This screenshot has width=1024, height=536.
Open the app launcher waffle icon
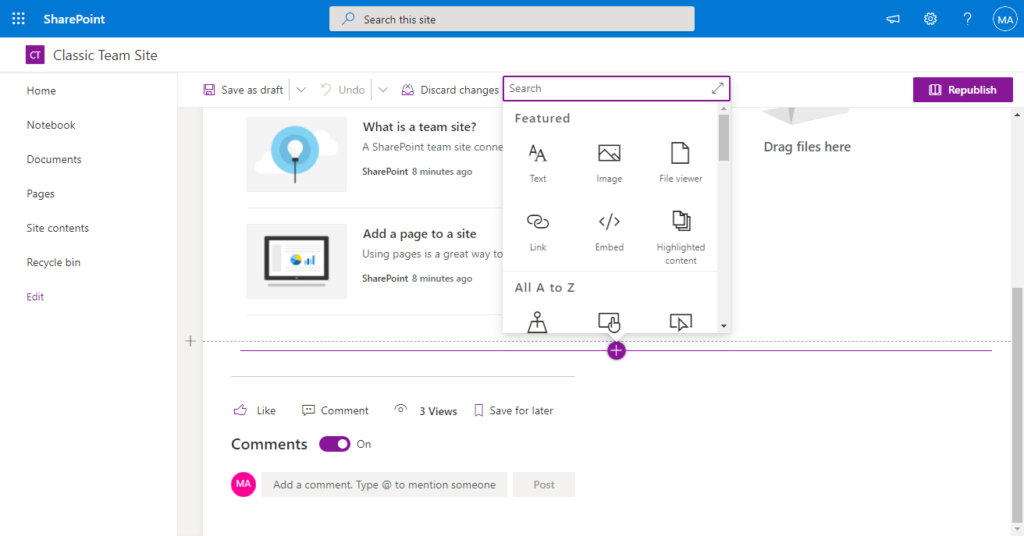click(x=18, y=19)
